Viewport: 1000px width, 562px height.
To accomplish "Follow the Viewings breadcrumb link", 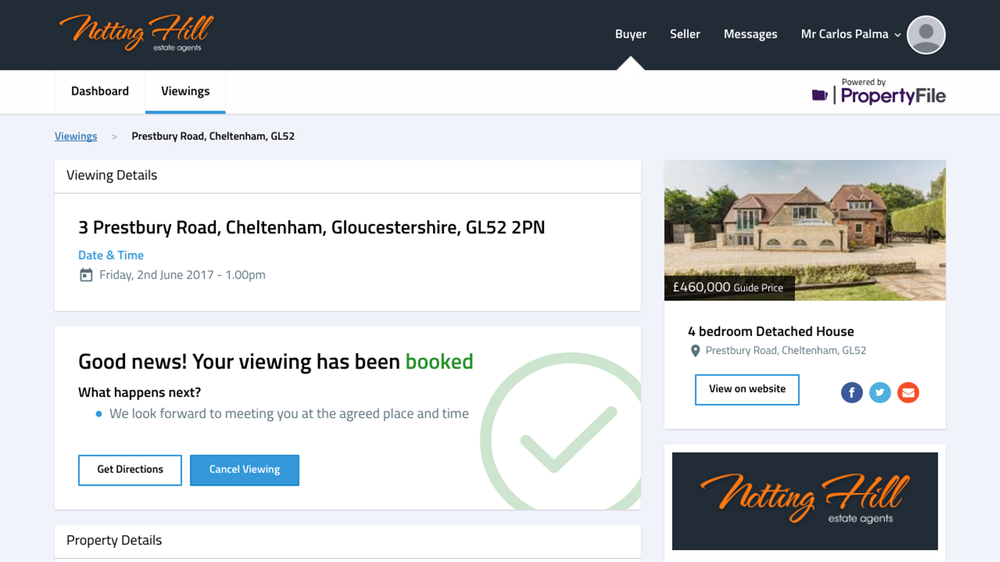I will tap(76, 136).
